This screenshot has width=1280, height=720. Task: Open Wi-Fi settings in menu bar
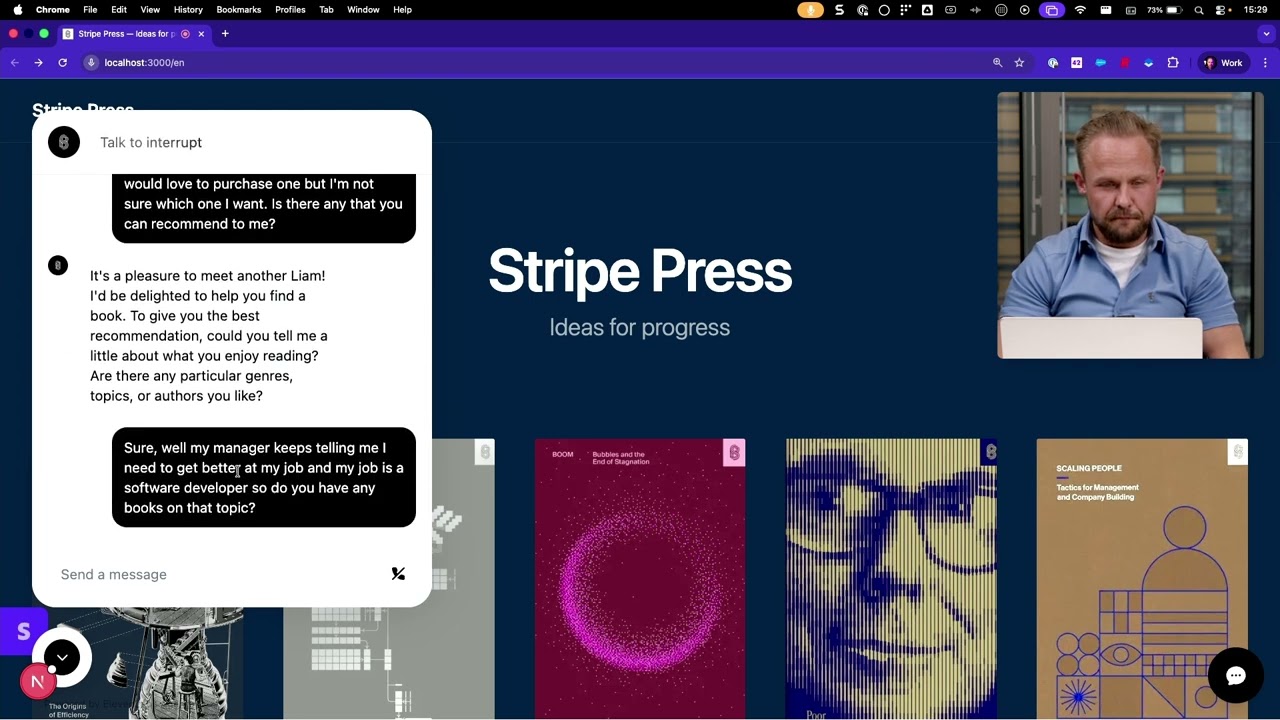[1080, 9]
